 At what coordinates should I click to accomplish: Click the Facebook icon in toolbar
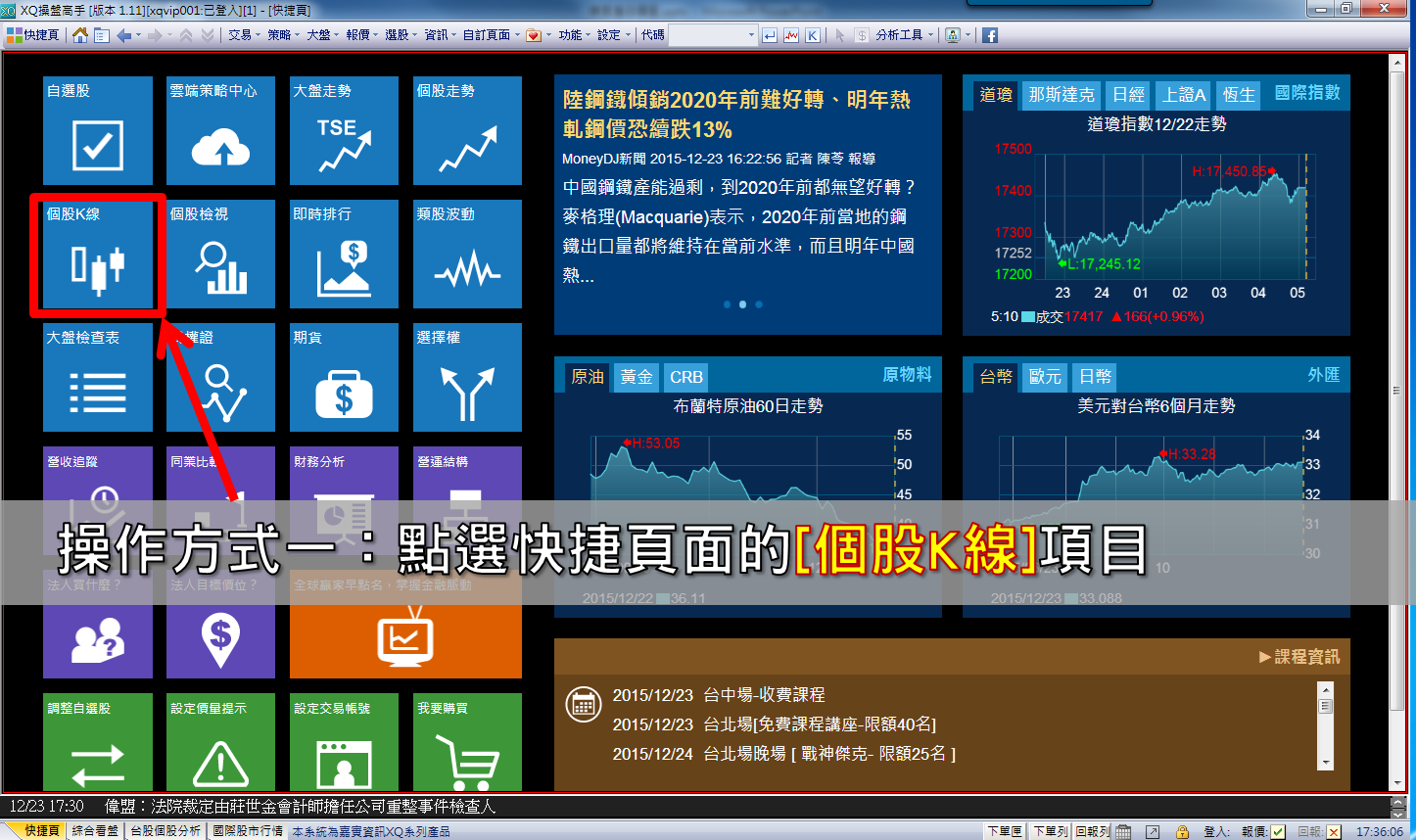click(x=990, y=35)
